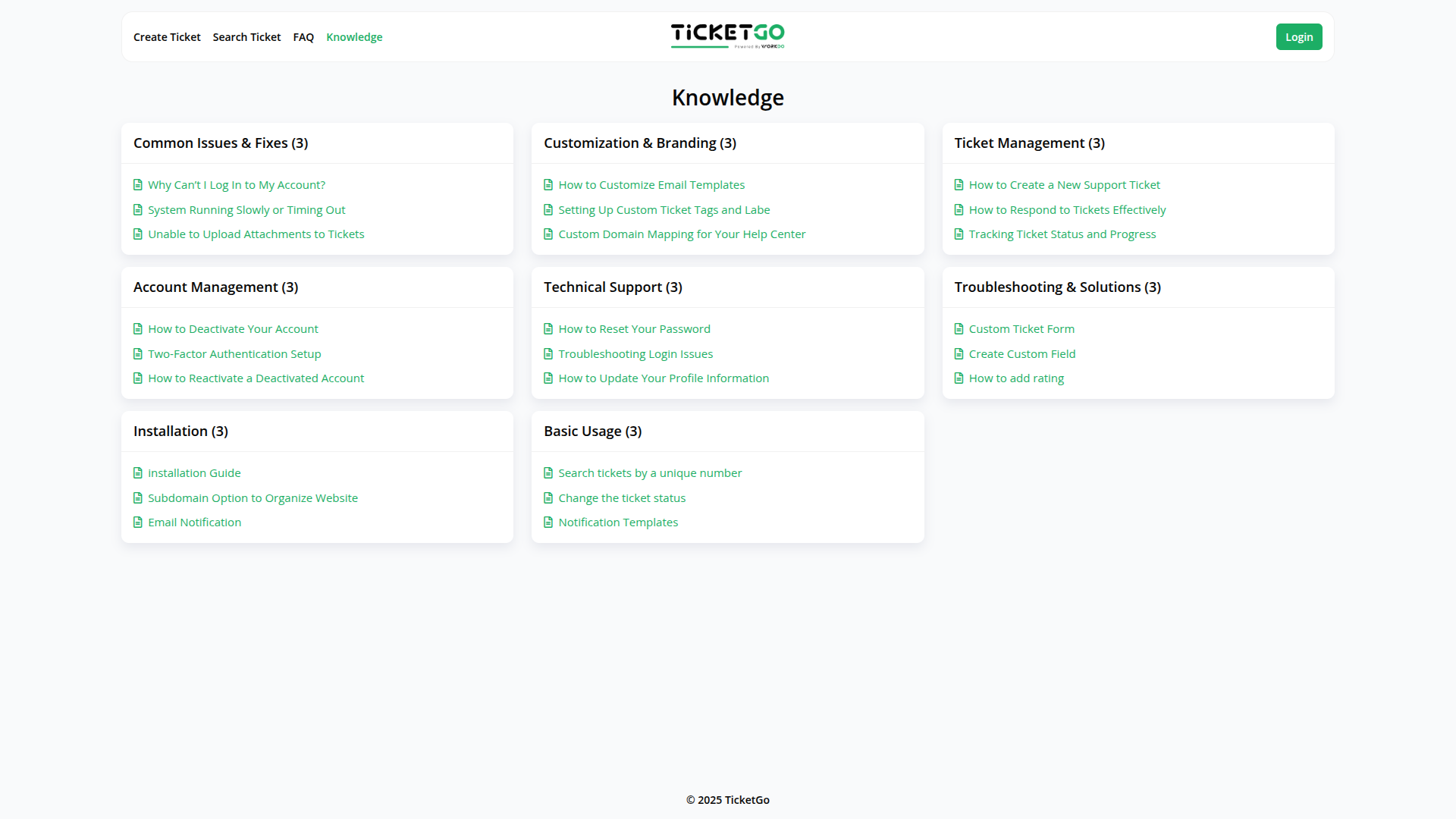Click document icon beside How to Reset Your Password

coord(548,329)
